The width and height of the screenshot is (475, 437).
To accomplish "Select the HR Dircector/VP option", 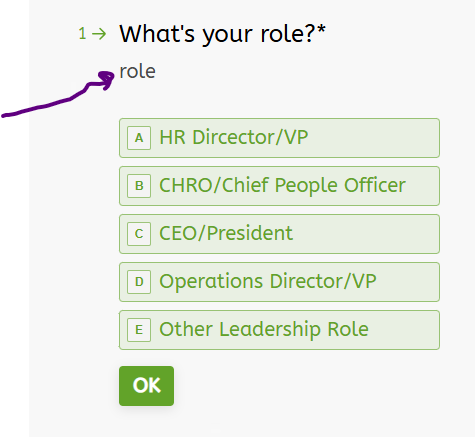I will point(279,138).
